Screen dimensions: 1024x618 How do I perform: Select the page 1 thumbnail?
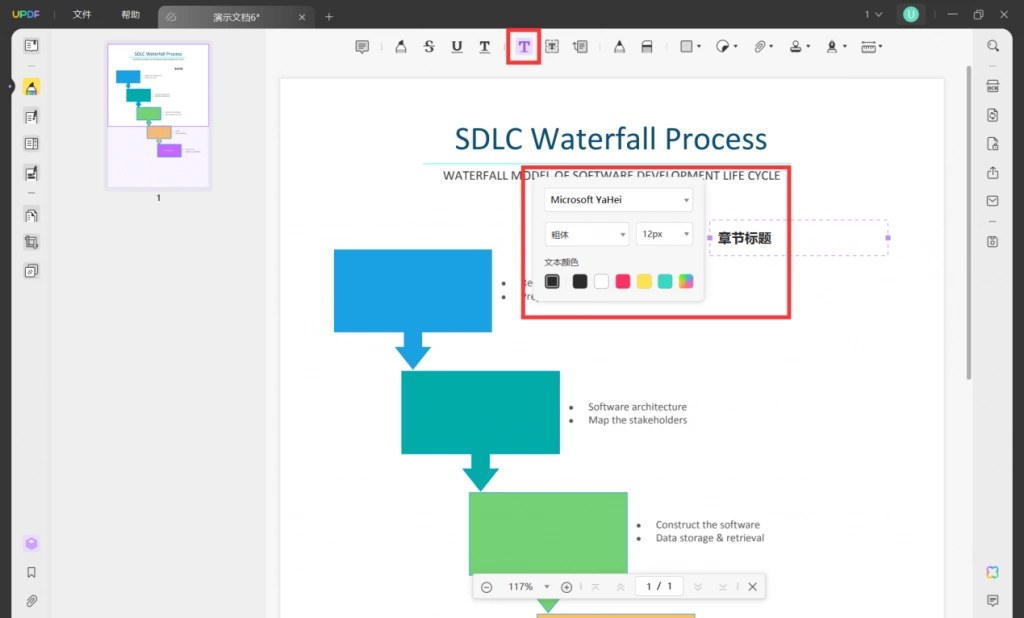(158, 116)
